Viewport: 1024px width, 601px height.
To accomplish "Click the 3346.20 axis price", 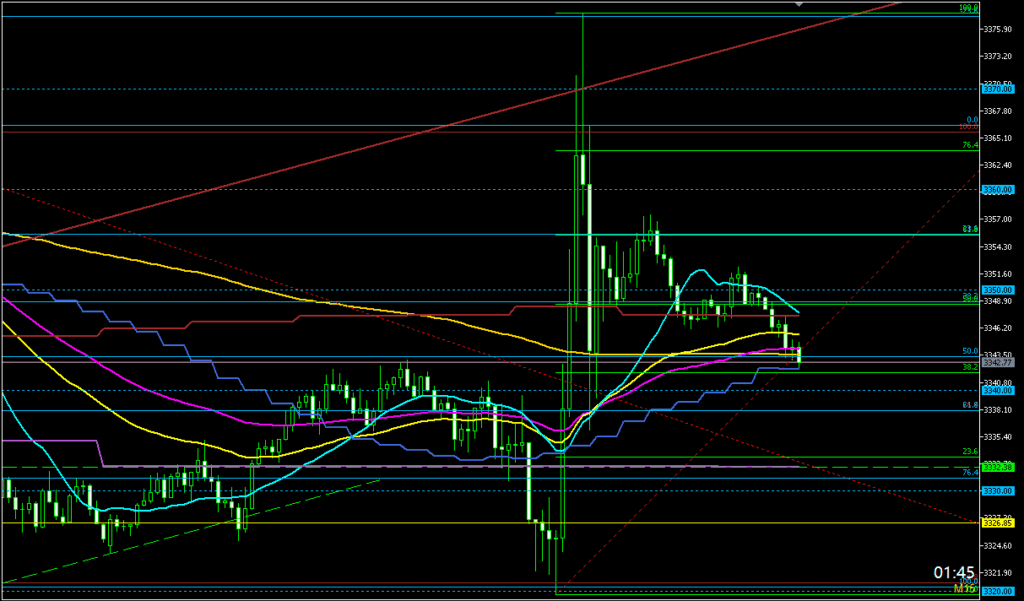I will (996, 327).
